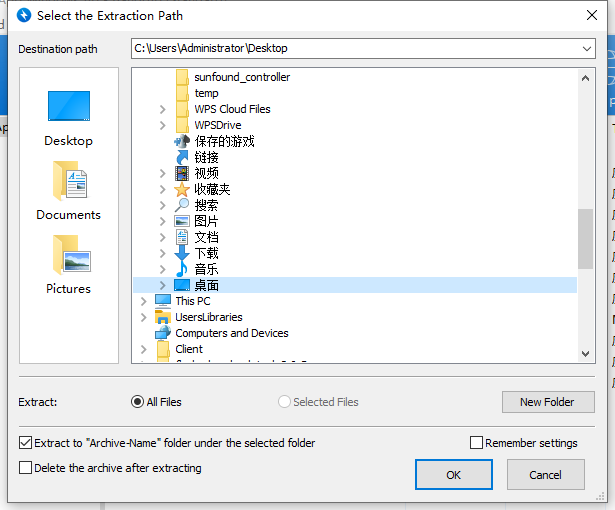Image resolution: width=615 pixels, height=510 pixels.
Task: Click the UsersLibraries icon
Action: pyautogui.click(x=163, y=317)
